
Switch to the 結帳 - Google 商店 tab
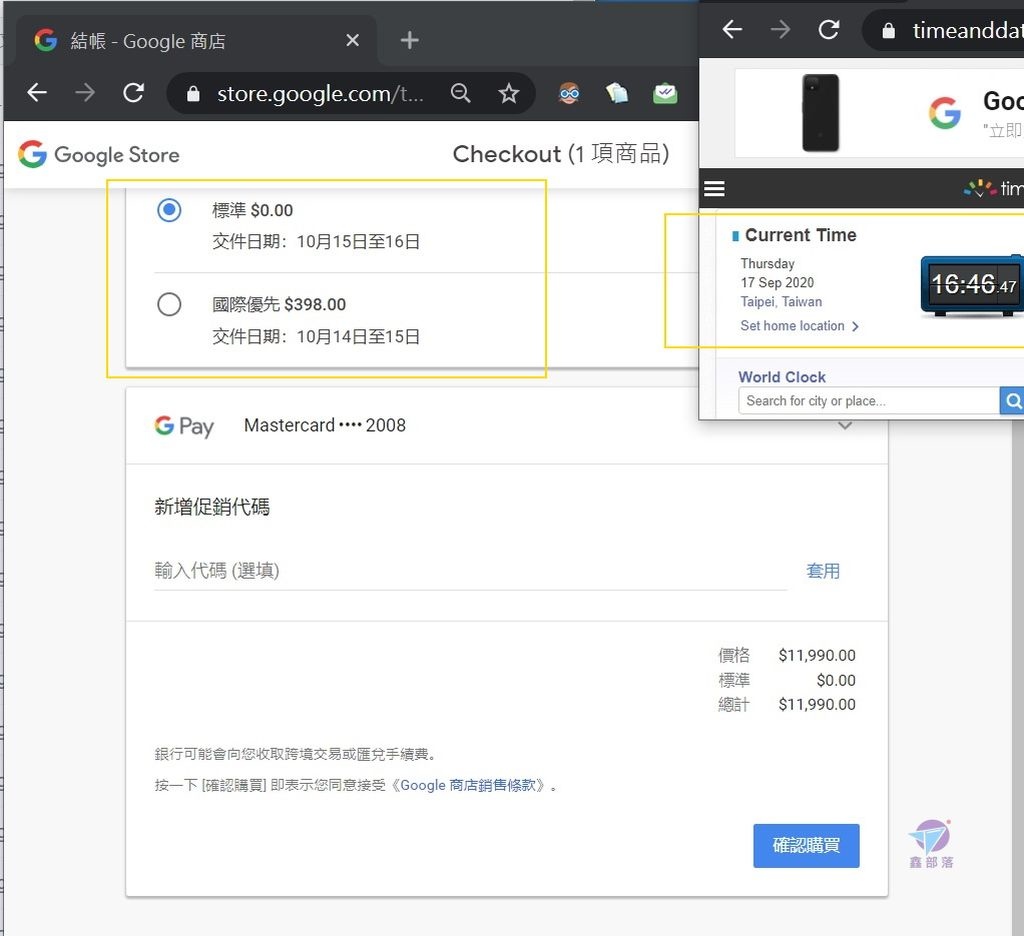[x=196, y=40]
